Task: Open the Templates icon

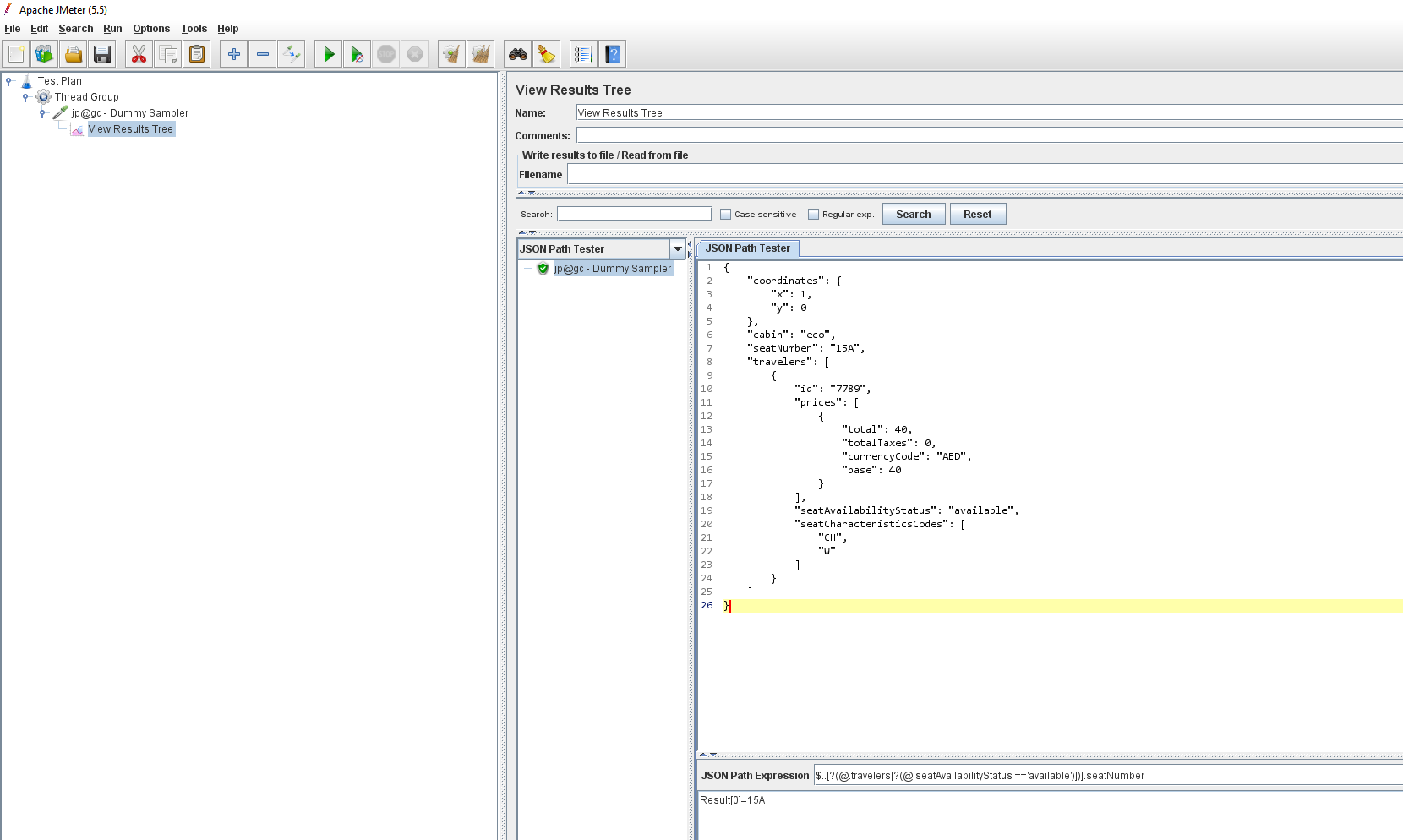Action: [x=45, y=54]
